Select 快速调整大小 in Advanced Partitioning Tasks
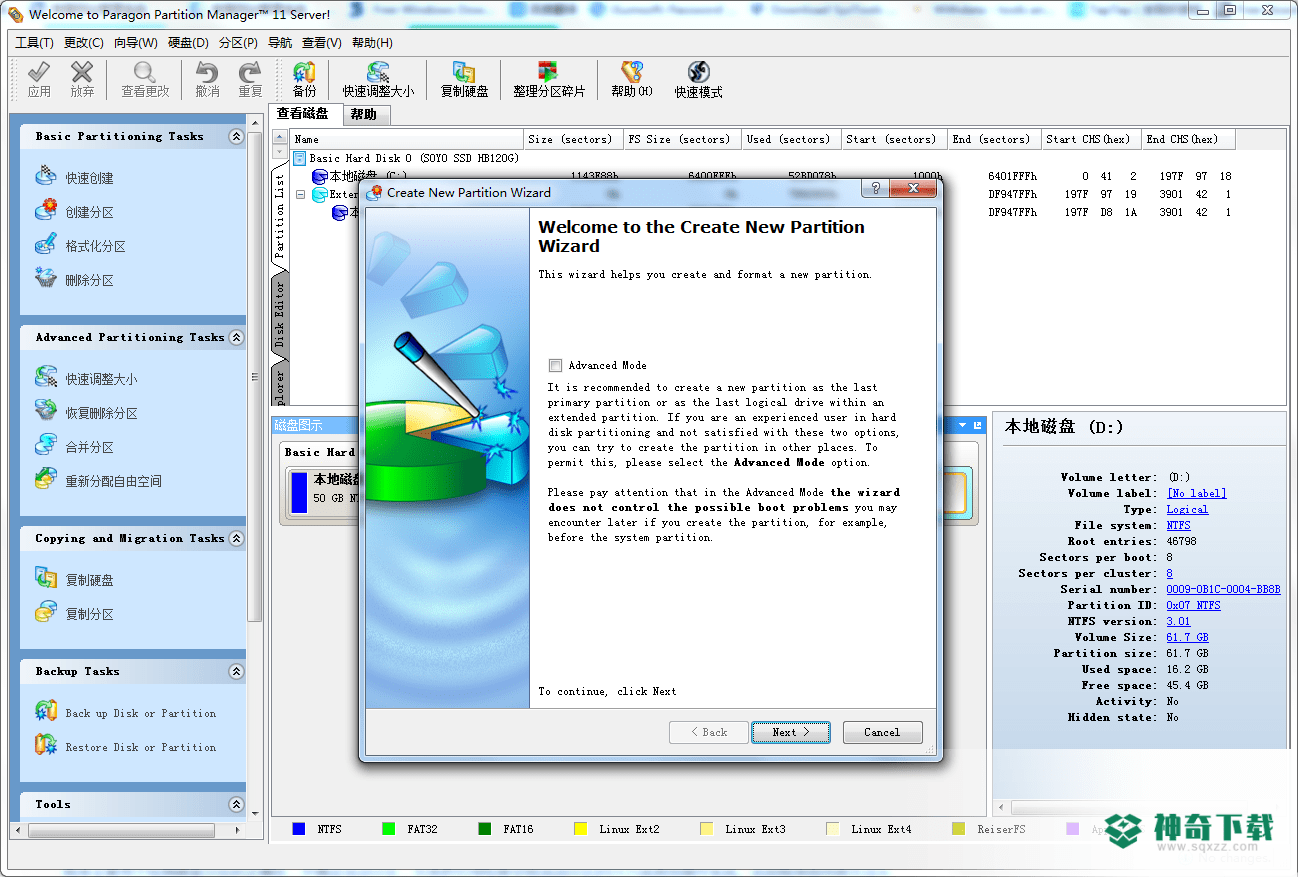Image resolution: width=1298 pixels, height=877 pixels. click(86, 379)
